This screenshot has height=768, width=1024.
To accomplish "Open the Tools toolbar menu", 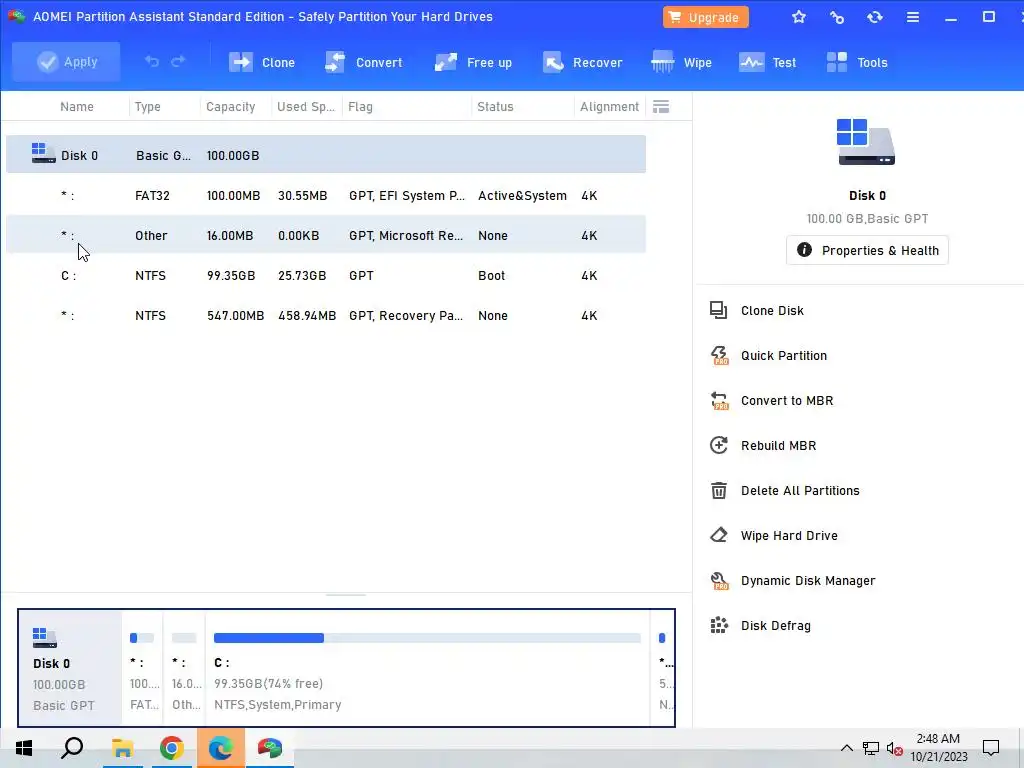I will [856, 63].
